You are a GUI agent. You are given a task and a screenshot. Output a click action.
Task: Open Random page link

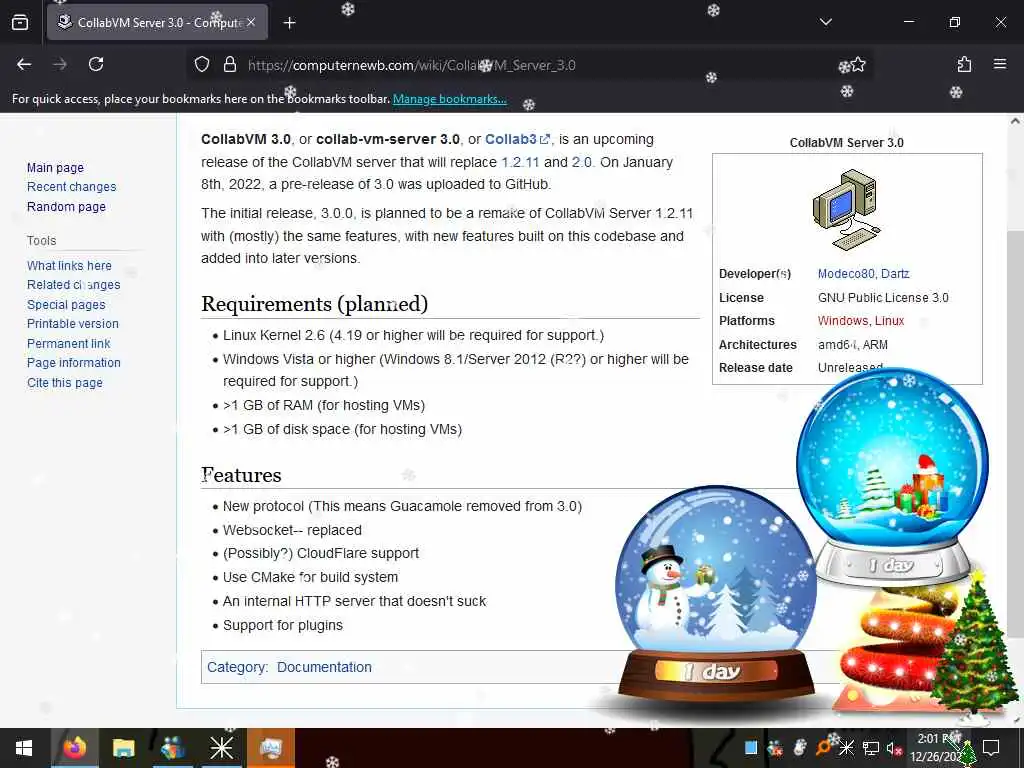[x=66, y=206]
